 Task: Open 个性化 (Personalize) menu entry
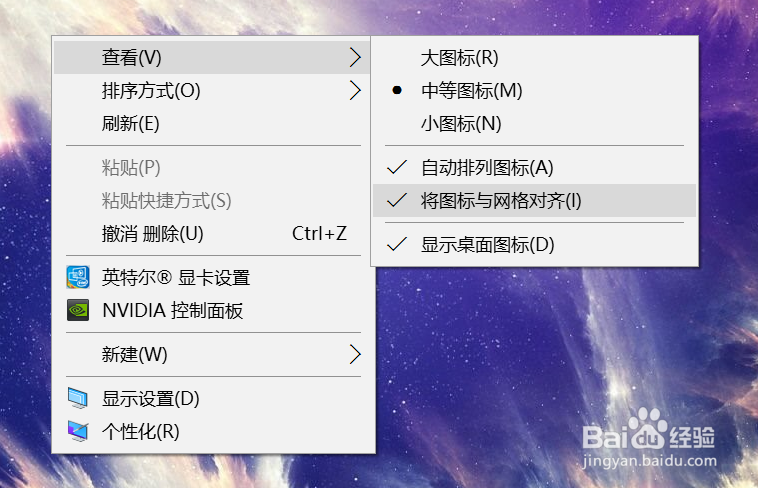pos(140,431)
